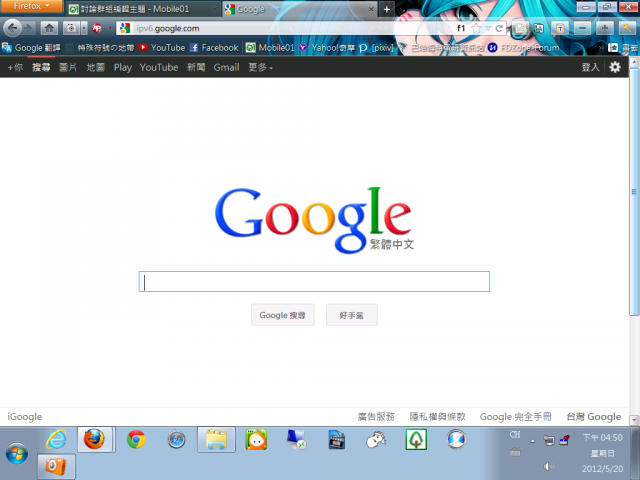Click inside the Google search box

(314, 282)
